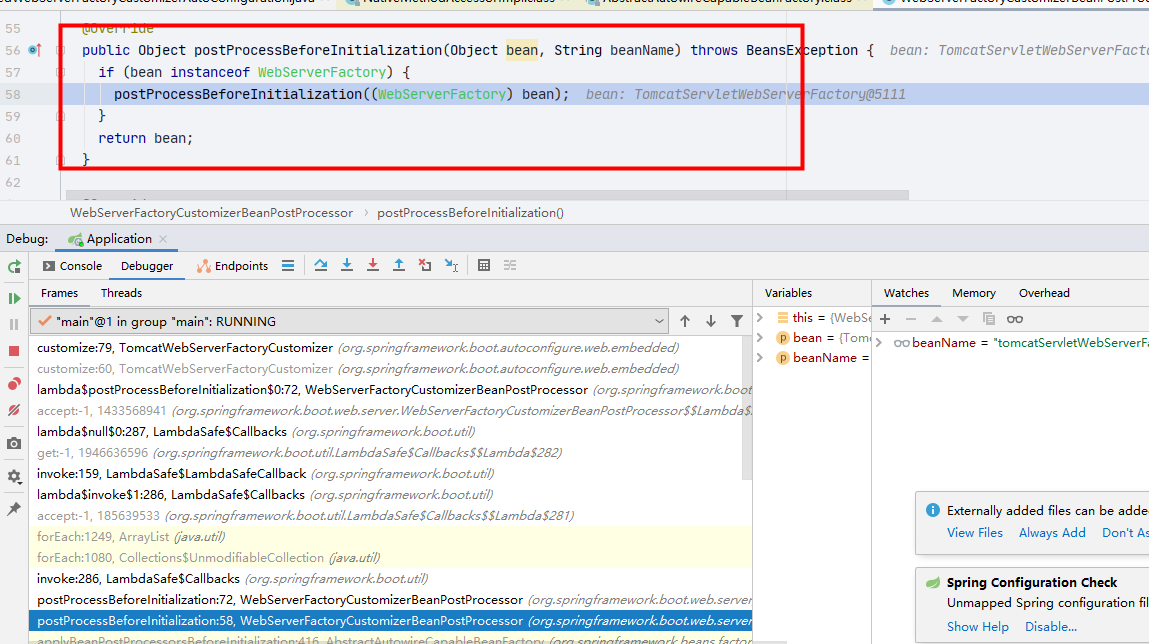
Task: Click the Resume Program icon
Action: coord(14,298)
